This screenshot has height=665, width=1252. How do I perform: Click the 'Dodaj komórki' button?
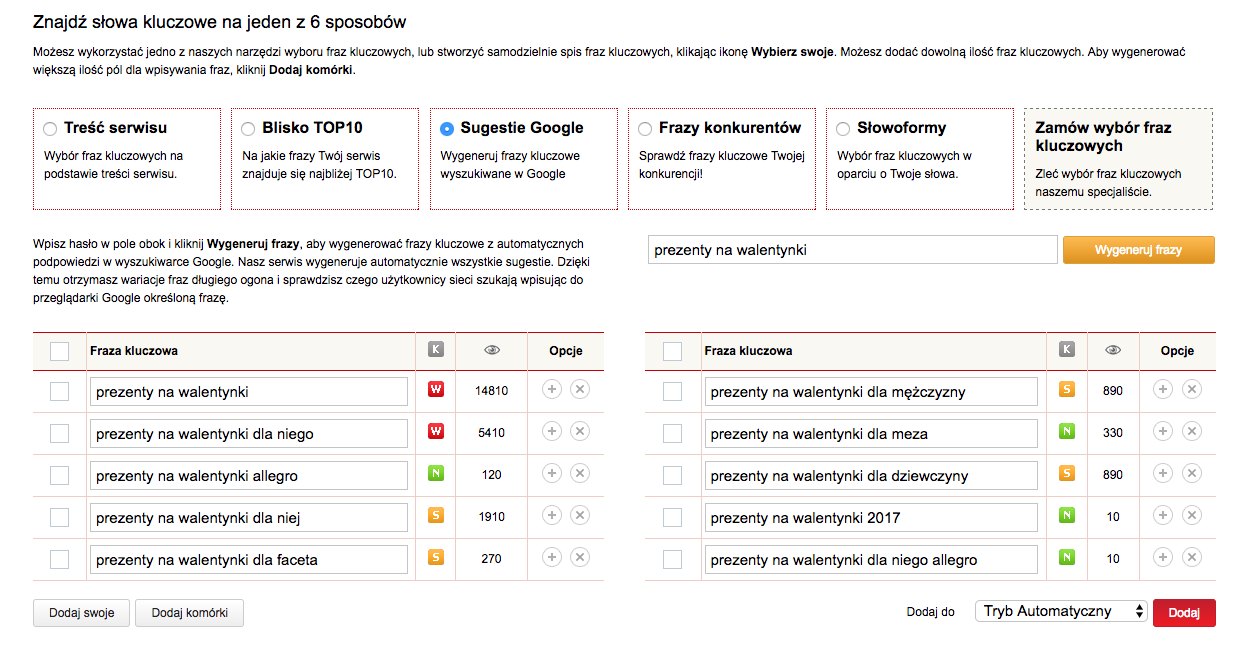[x=189, y=613]
